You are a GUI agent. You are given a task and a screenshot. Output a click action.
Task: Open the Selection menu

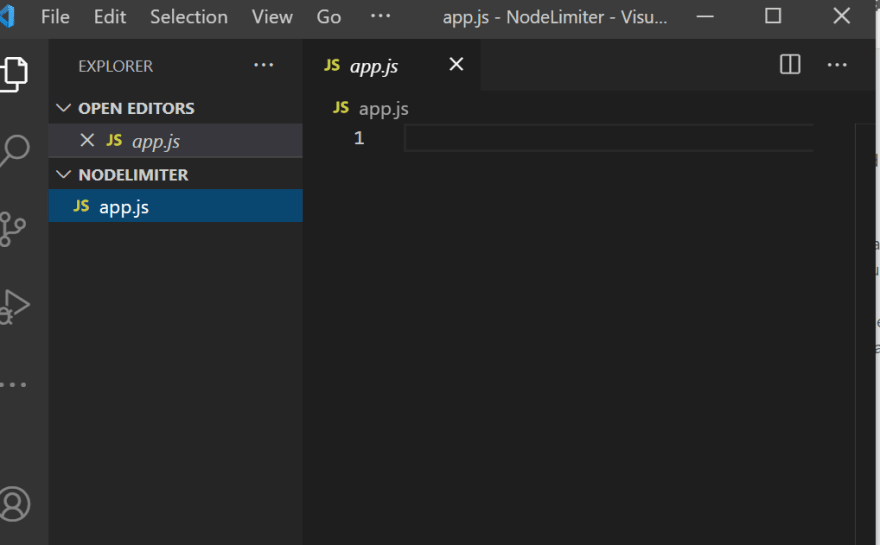189,17
